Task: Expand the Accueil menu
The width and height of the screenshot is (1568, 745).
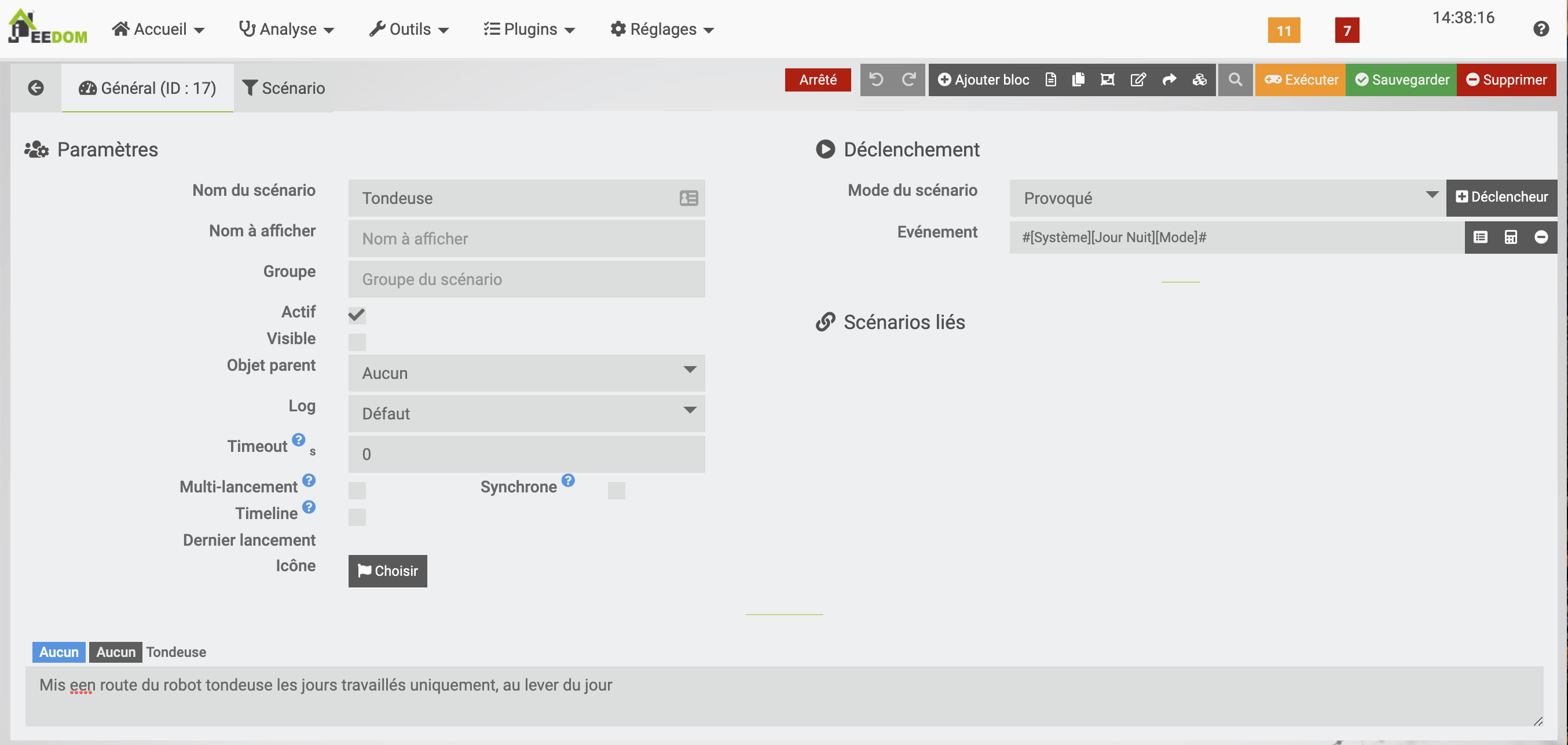Action: 158,28
